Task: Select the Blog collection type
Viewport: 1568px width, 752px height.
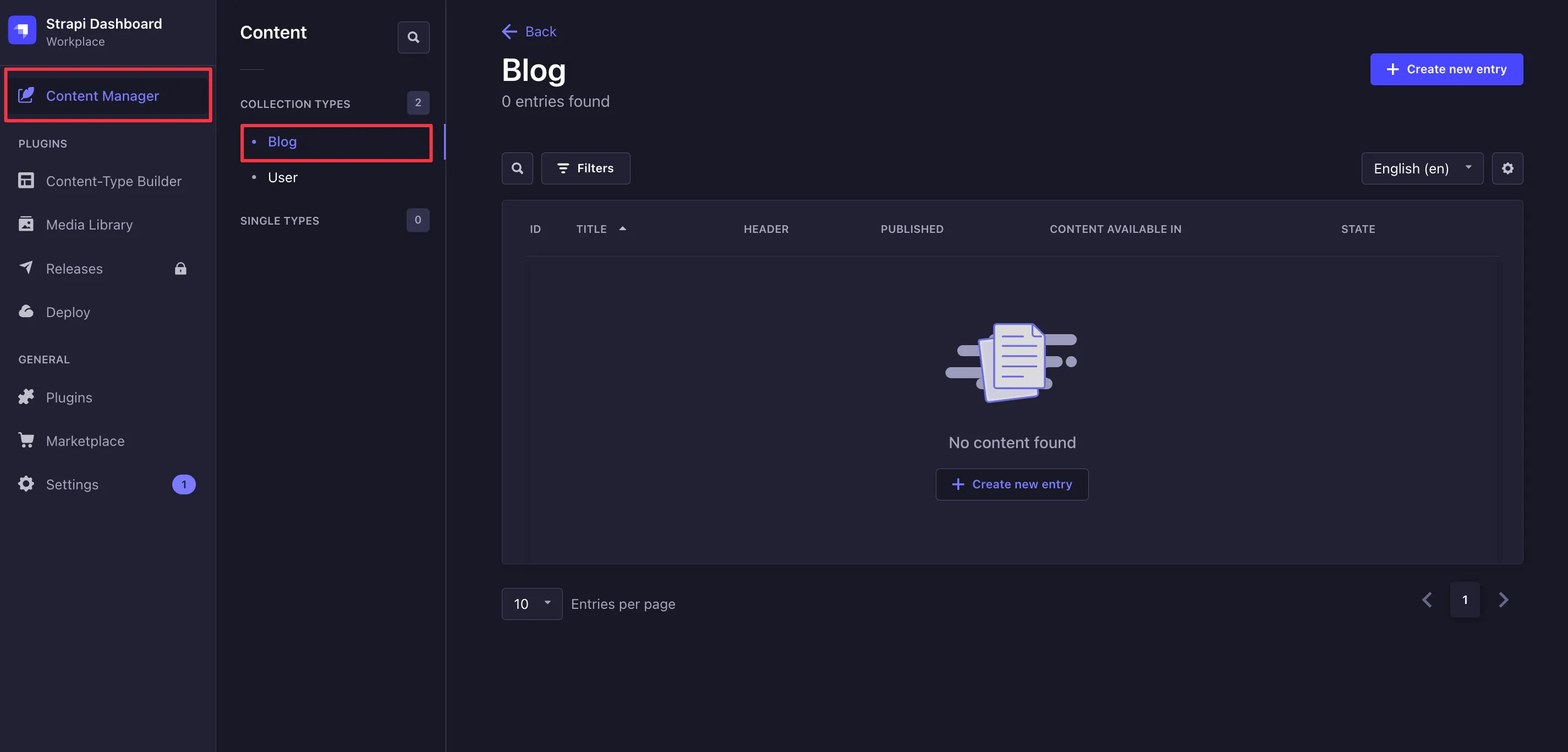Action: [x=281, y=141]
